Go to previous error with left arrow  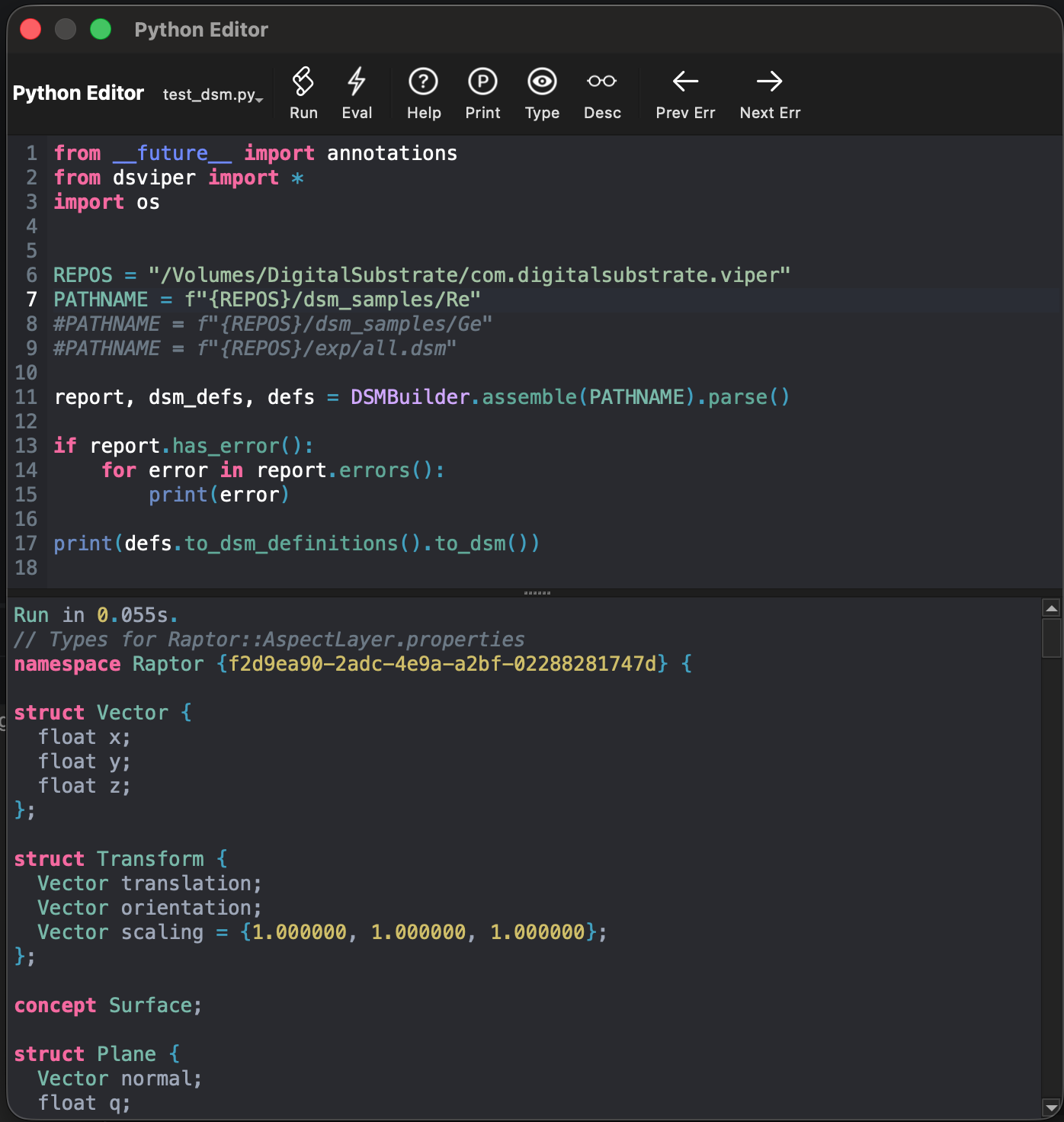[685, 82]
